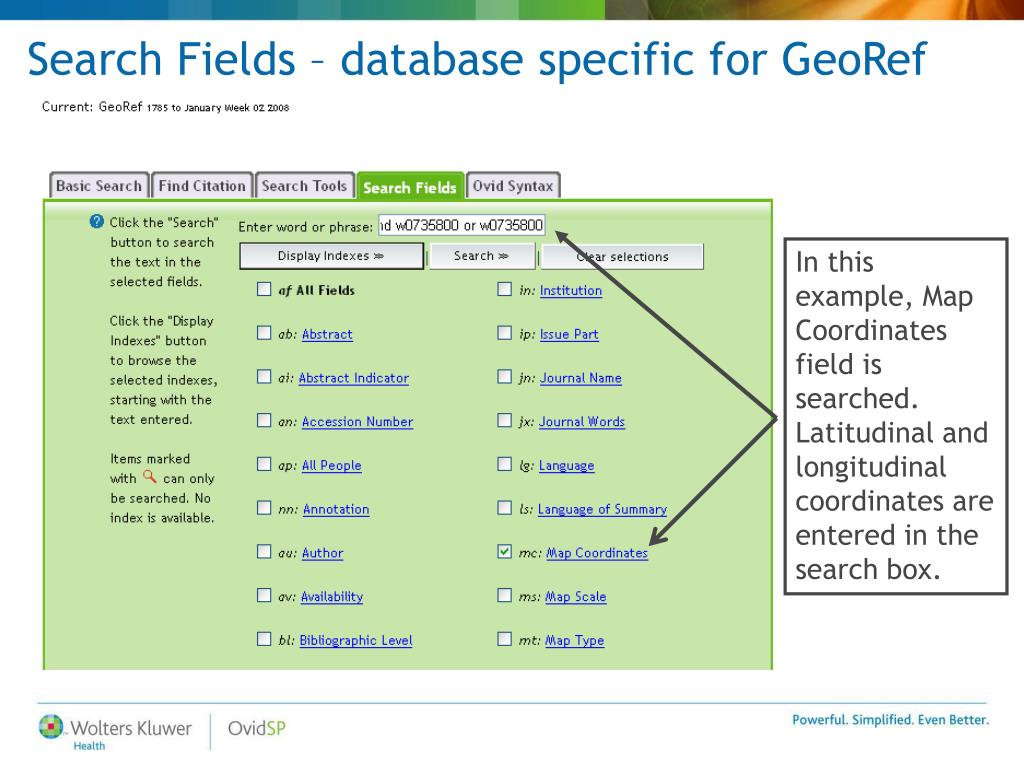1024x768 pixels.
Task: Click the red magnifier search-only icon
Action: (150, 477)
